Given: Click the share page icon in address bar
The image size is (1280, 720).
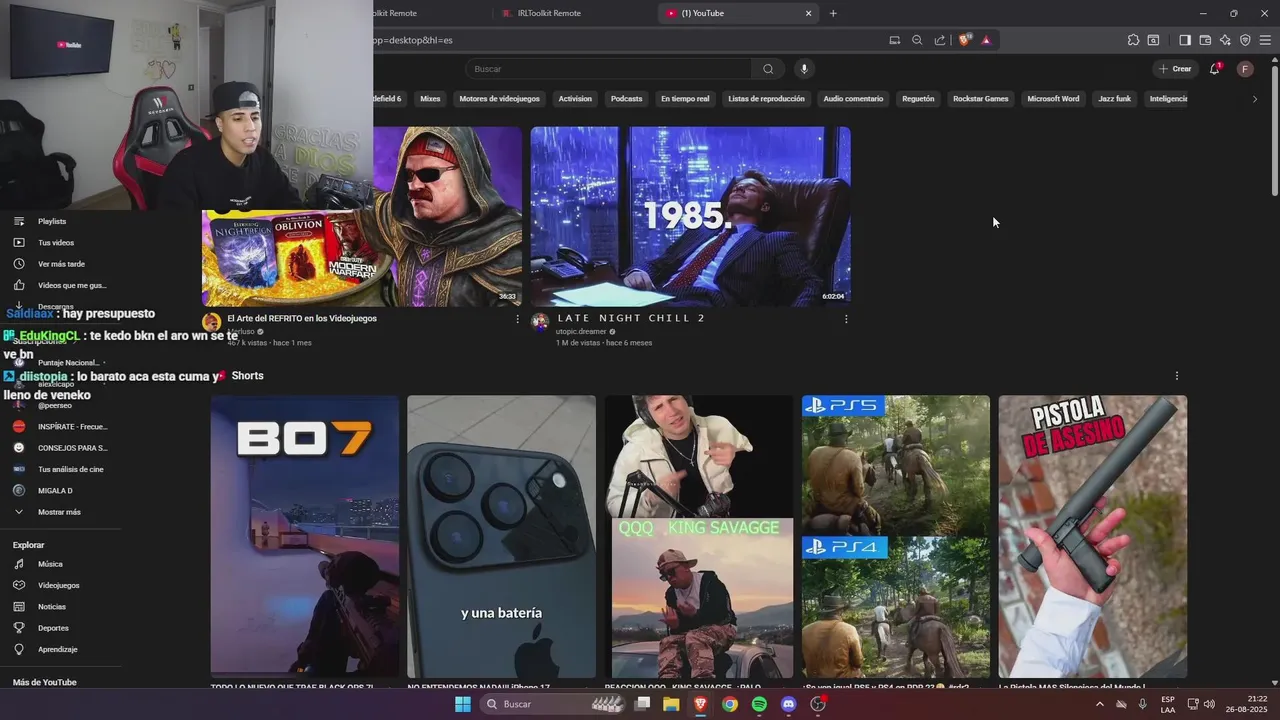Looking at the screenshot, I should (x=940, y=40).
